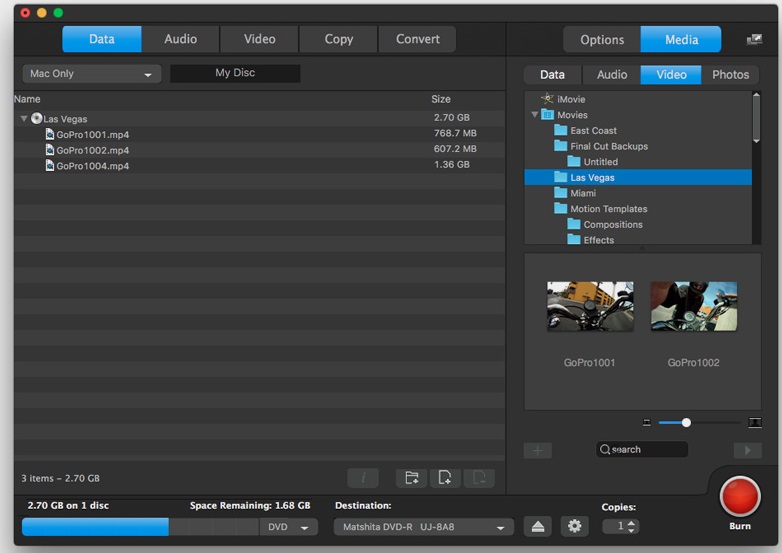This screenshot has width=782, height=553.
Task: Click the info button in the file toolbar
Action: (363, 478)
